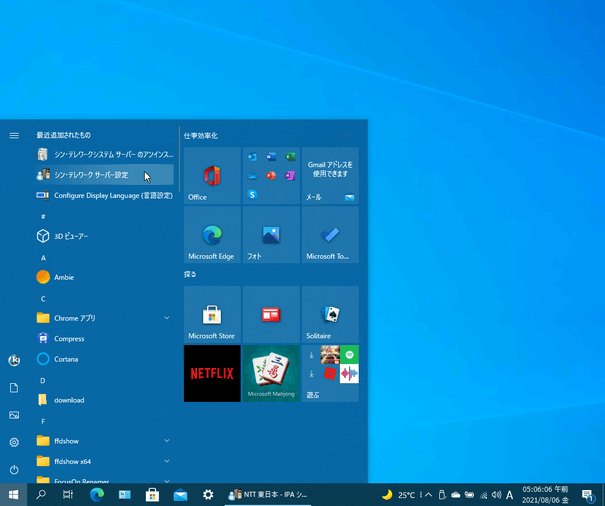Click the app list scrollbar
The image size is (605, 506).
179,159
